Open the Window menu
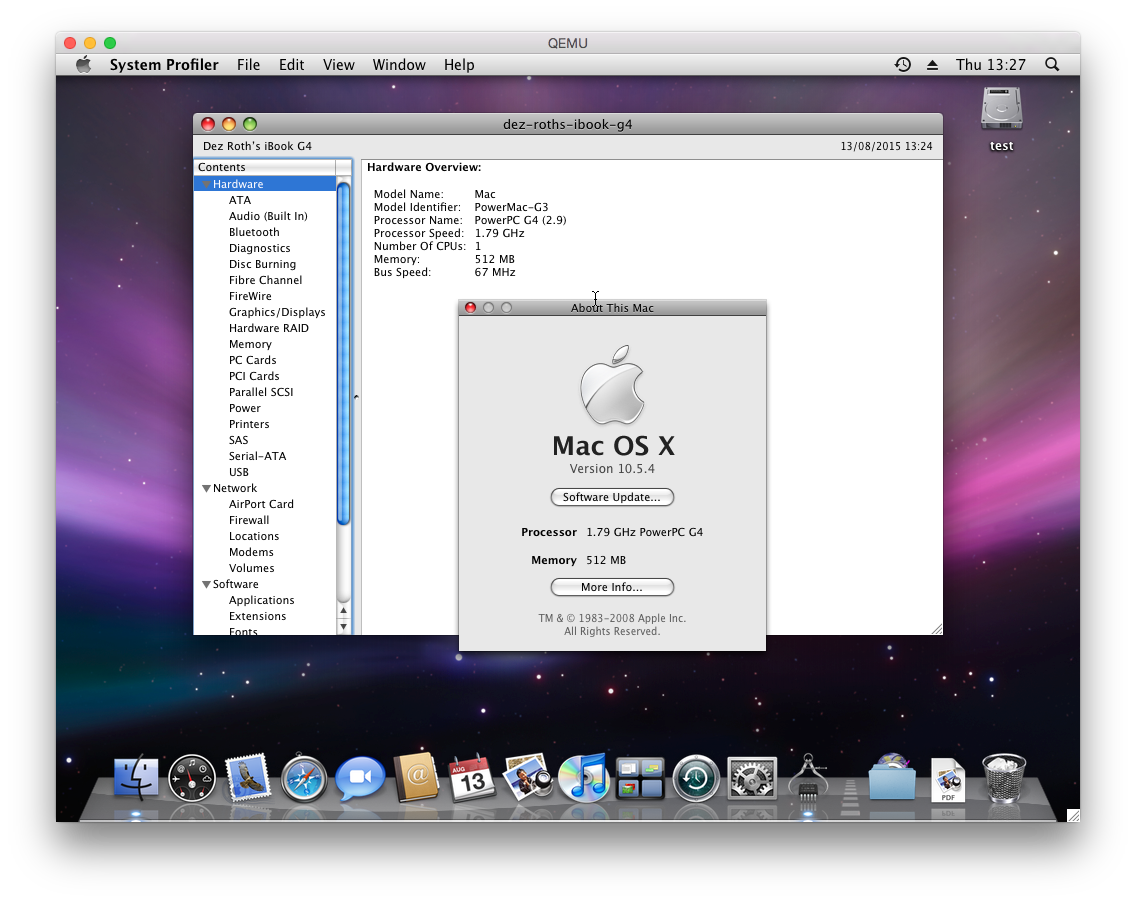 (x=399, y=65)
